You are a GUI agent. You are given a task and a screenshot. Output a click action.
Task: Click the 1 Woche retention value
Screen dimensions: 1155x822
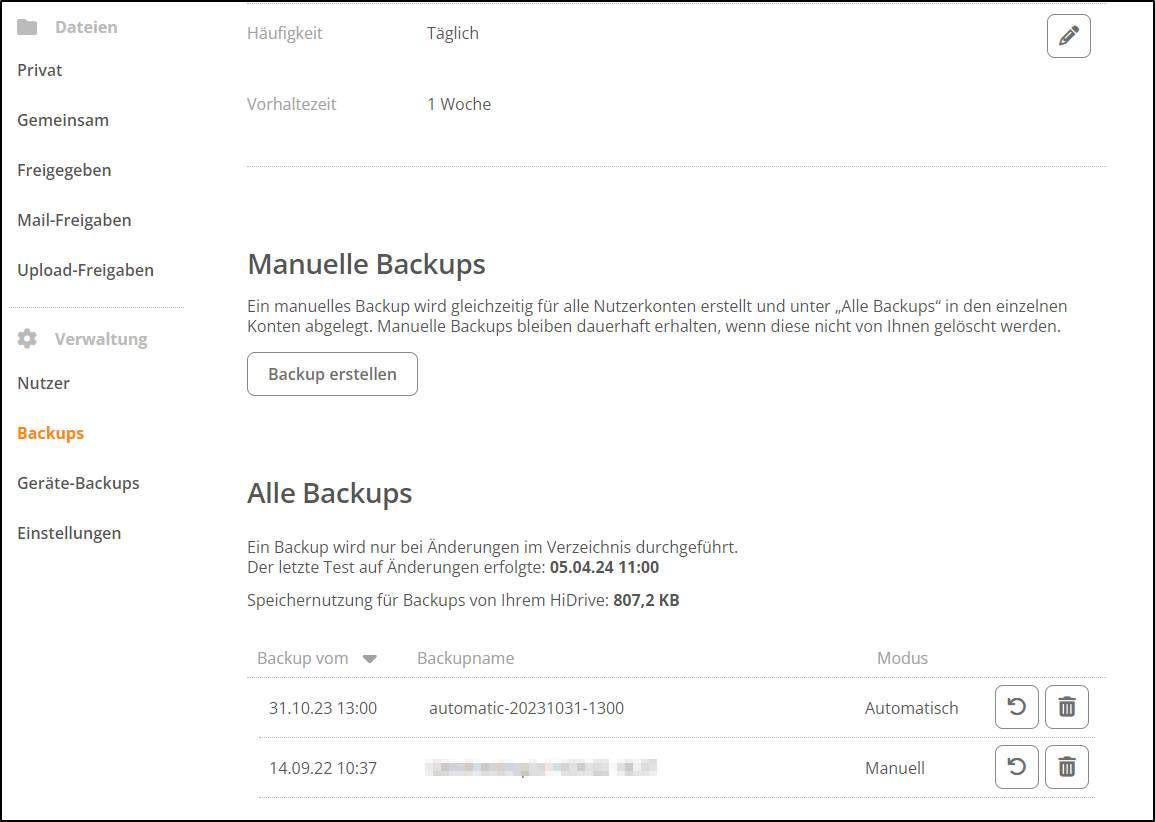459,105
